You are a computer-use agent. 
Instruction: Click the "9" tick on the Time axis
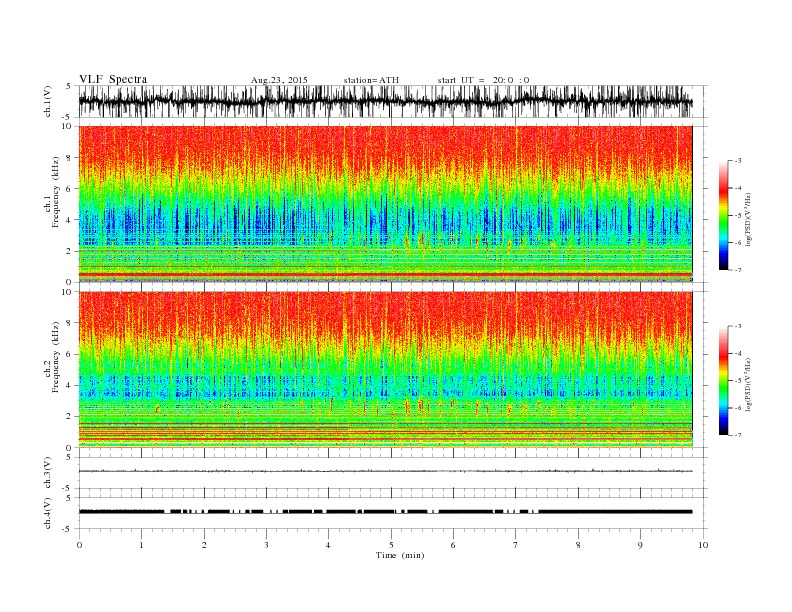pos(640,545)
